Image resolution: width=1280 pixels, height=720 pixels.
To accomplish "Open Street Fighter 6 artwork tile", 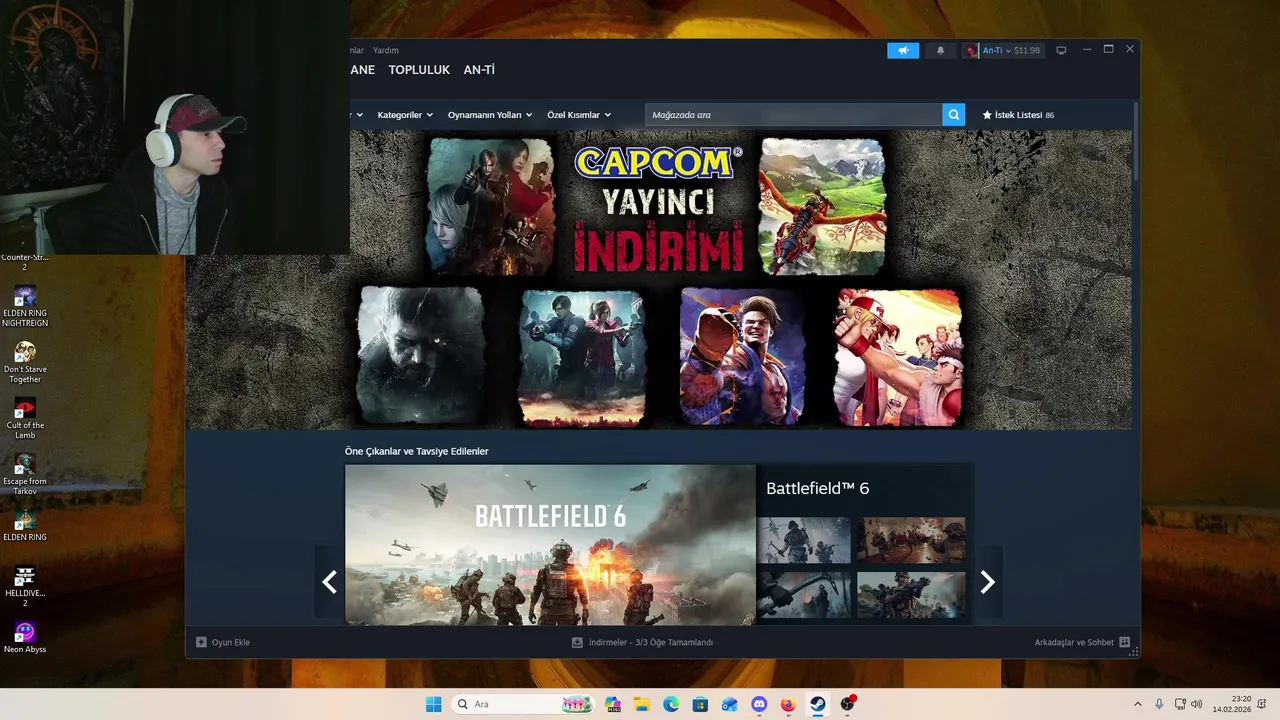I will 743,355.
